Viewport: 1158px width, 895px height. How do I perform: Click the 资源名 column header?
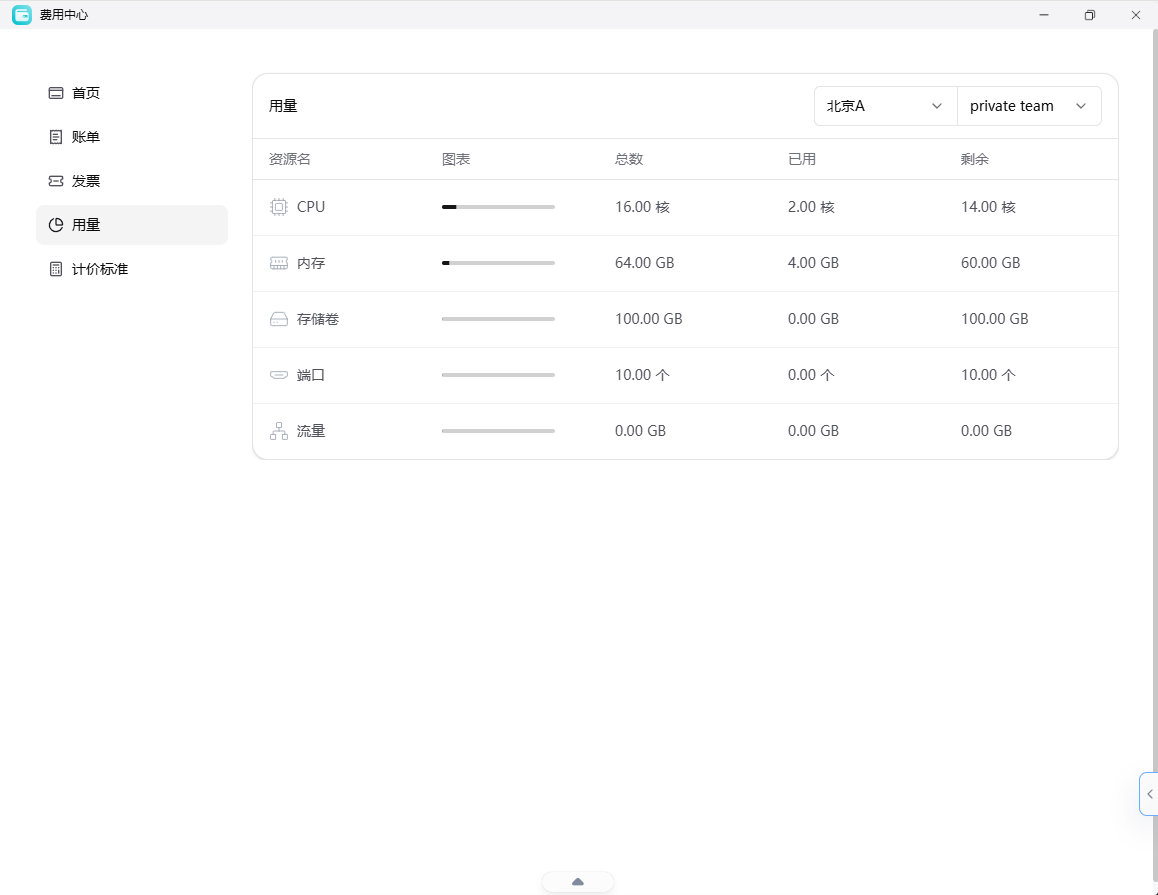pos(290,160)
